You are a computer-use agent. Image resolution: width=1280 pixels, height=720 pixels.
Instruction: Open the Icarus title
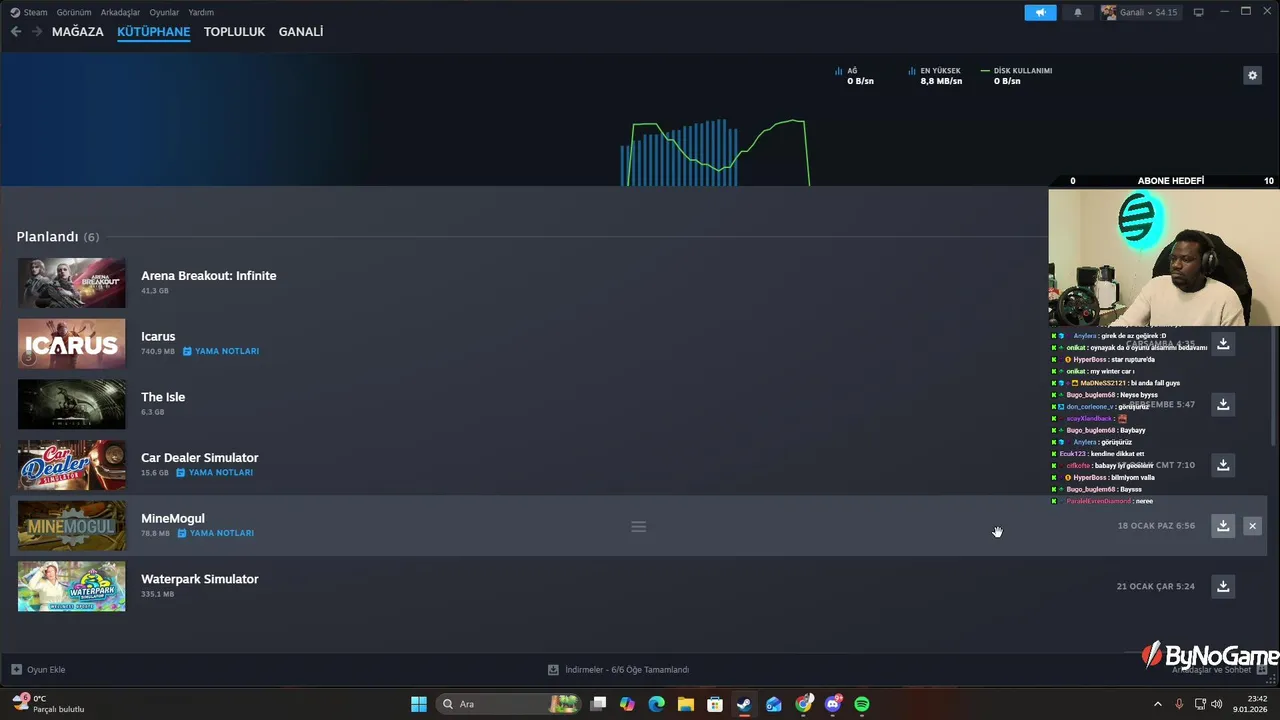pos(158,336)
